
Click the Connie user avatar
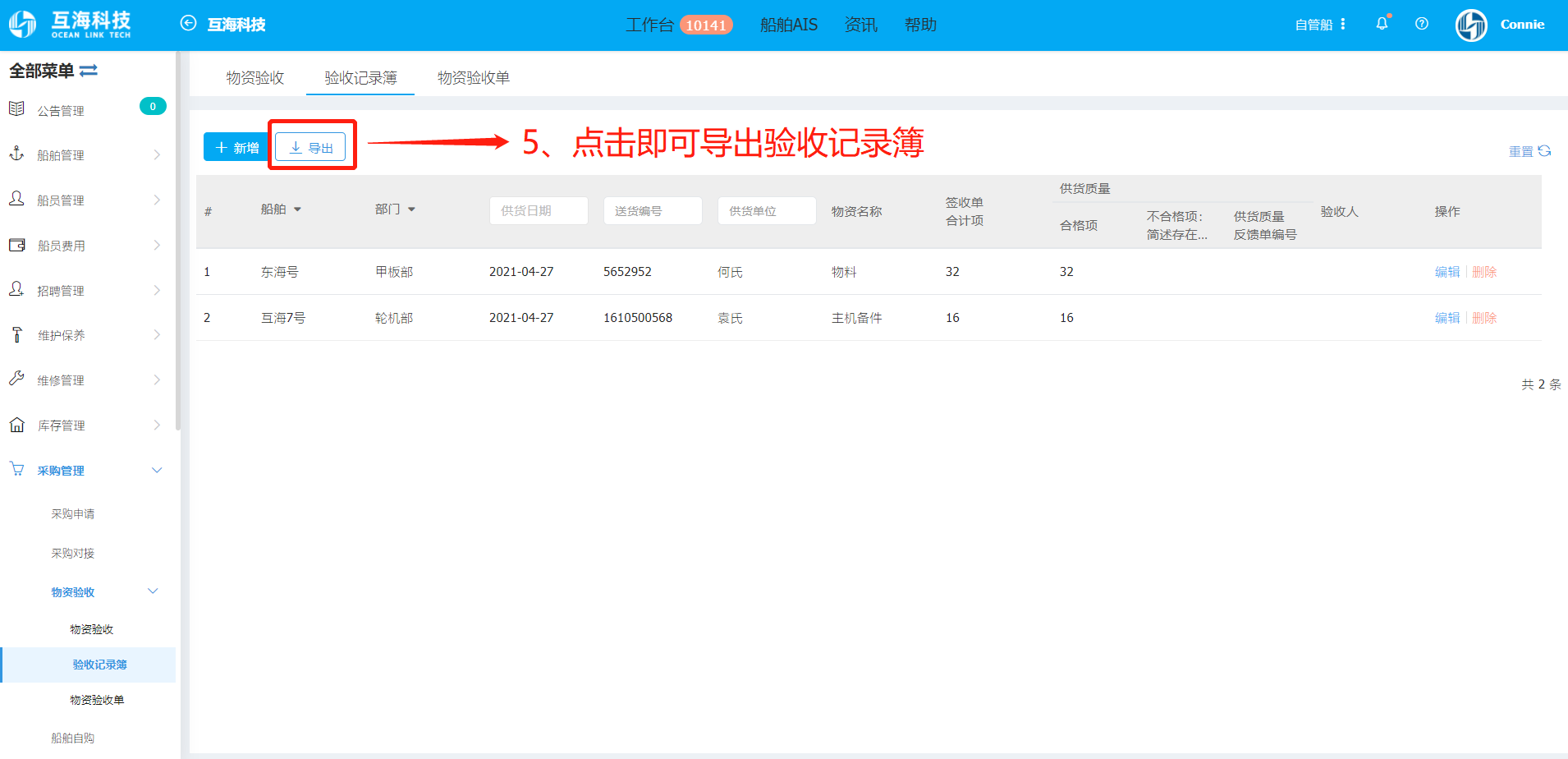[1471, 25]
